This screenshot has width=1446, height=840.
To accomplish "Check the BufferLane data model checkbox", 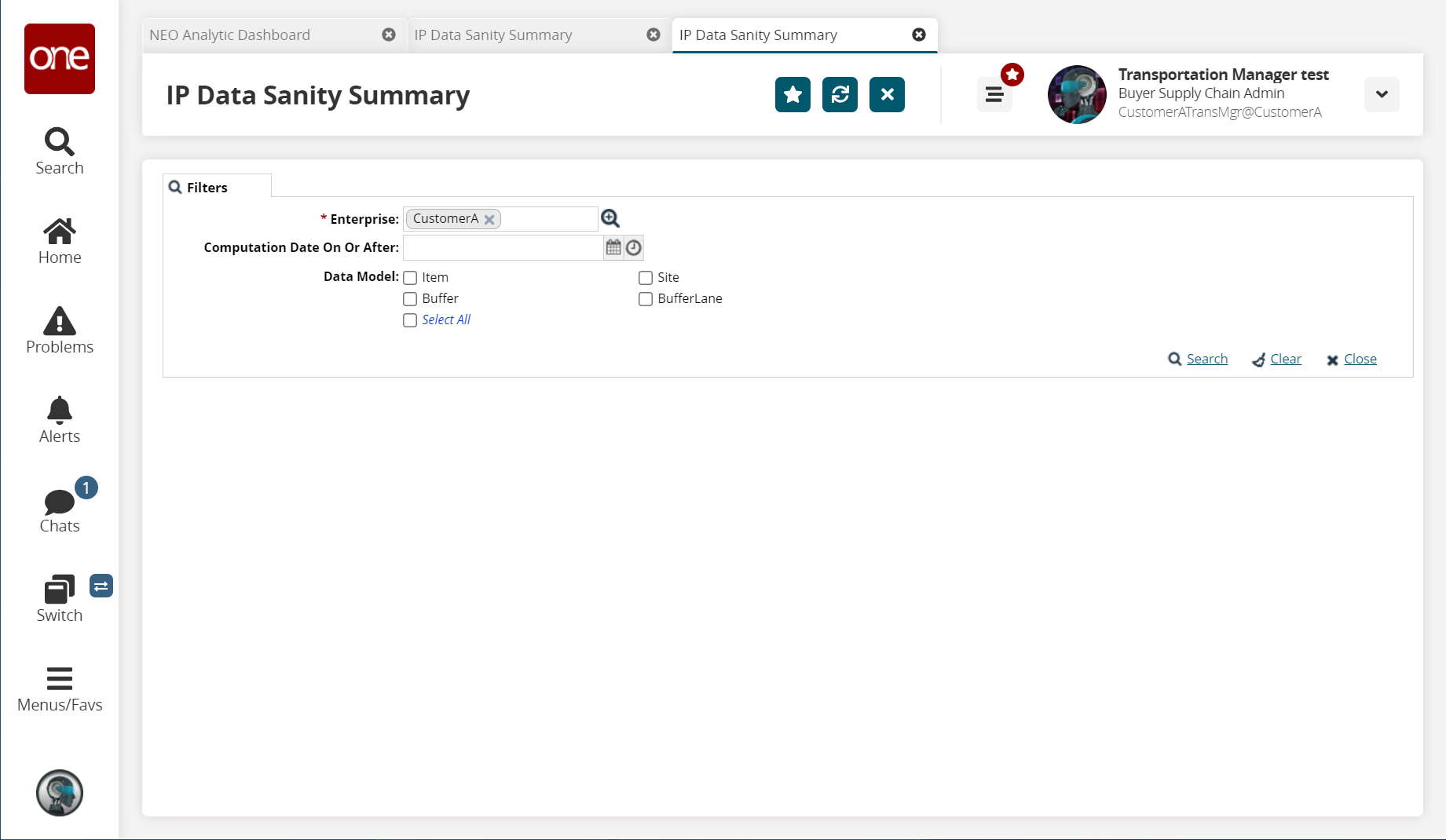I will (x=646, y=299).
